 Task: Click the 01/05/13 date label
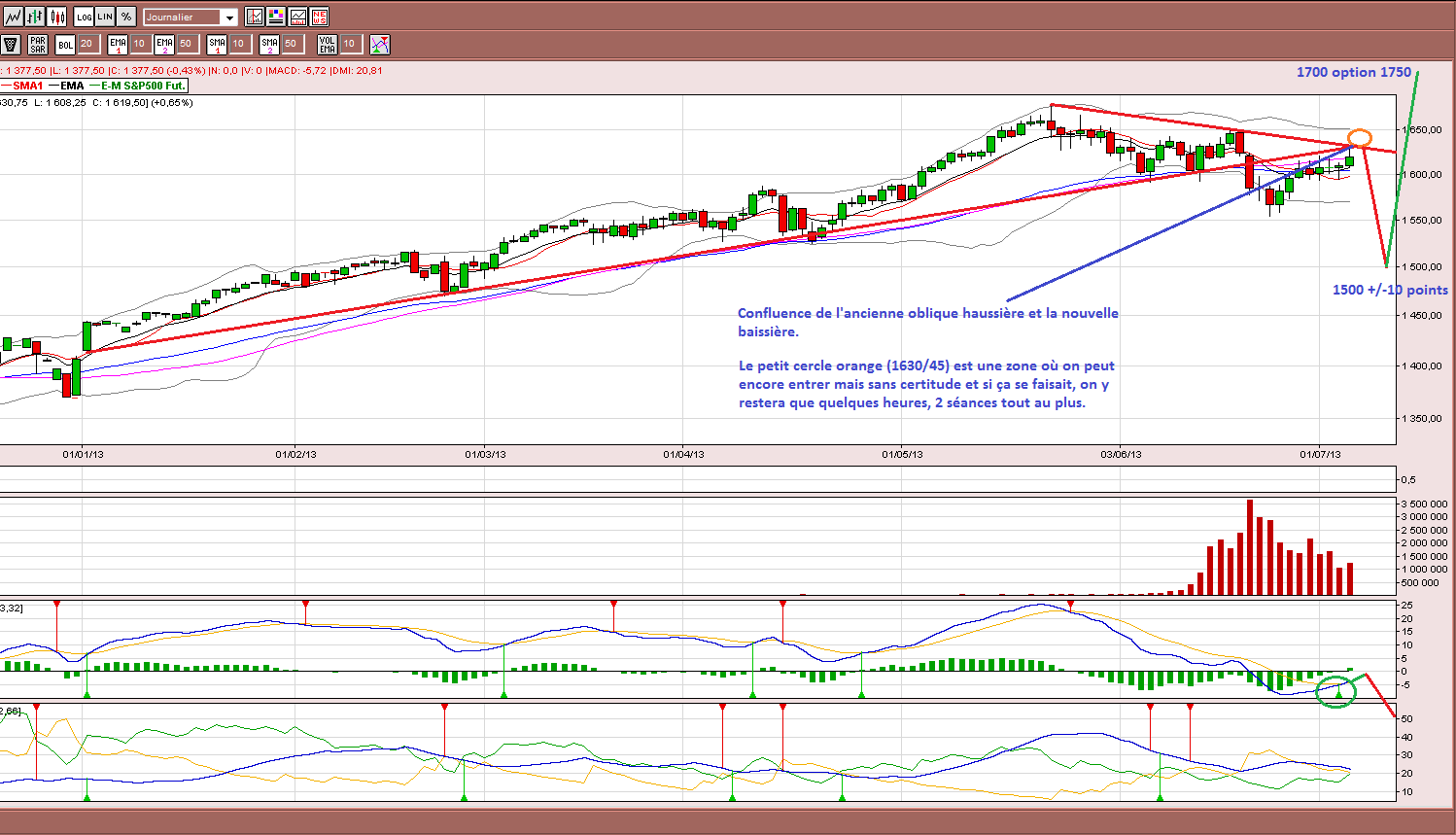click(902, 454)
